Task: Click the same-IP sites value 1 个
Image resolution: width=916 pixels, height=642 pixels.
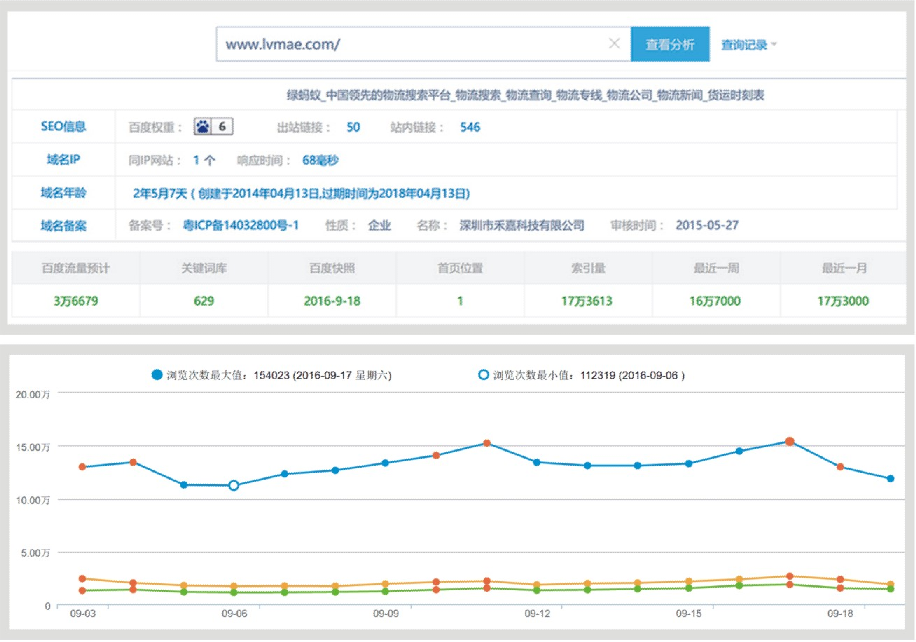Action: 204,160
